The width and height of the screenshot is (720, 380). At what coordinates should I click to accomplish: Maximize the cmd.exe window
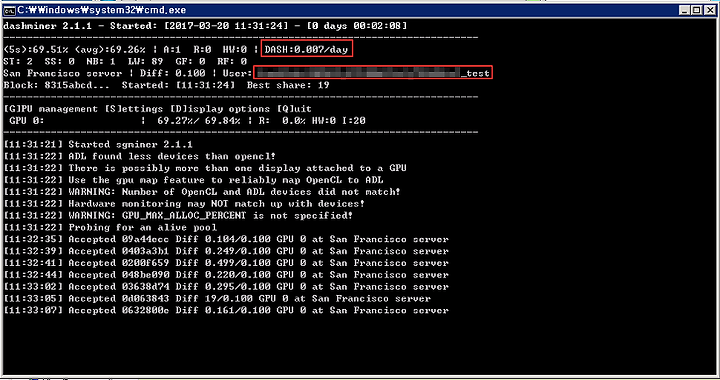697,10
